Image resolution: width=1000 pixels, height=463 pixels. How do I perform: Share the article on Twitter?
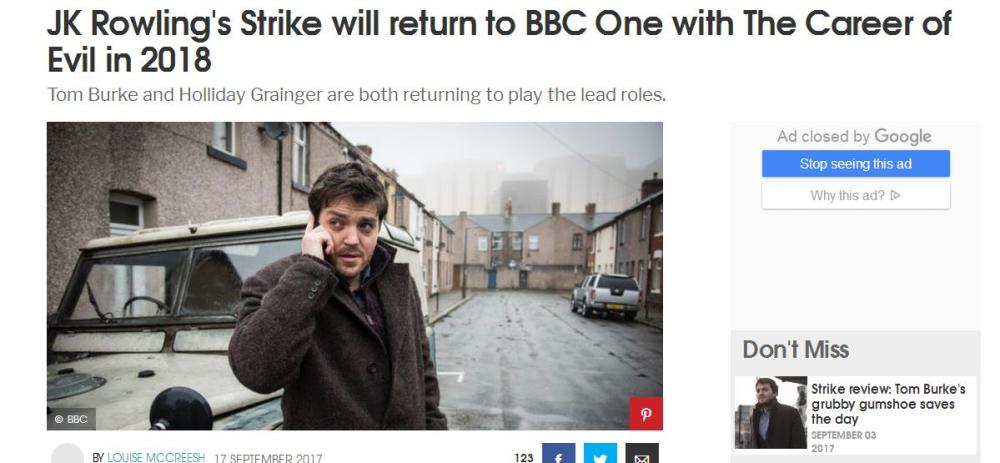pyautogui.click(x=600, y=453)
